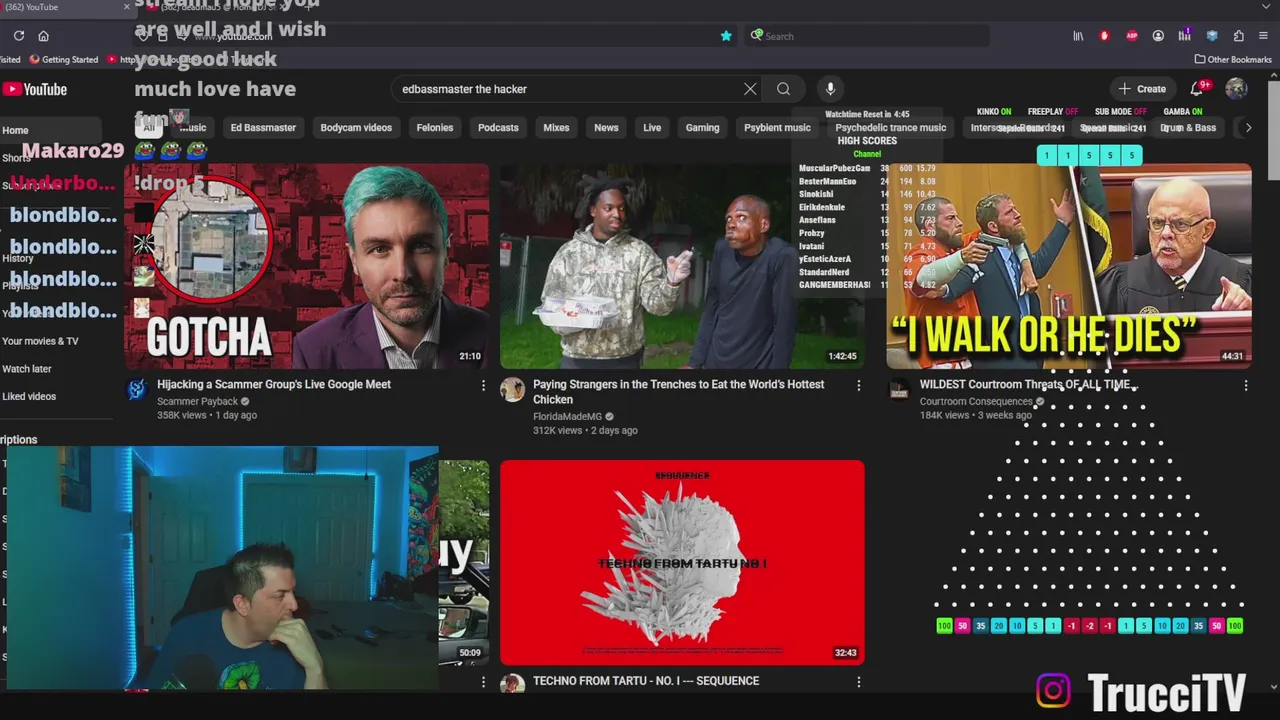Show more filter chips with the right chevron

pyautogui.click(x=1248, y=128)
